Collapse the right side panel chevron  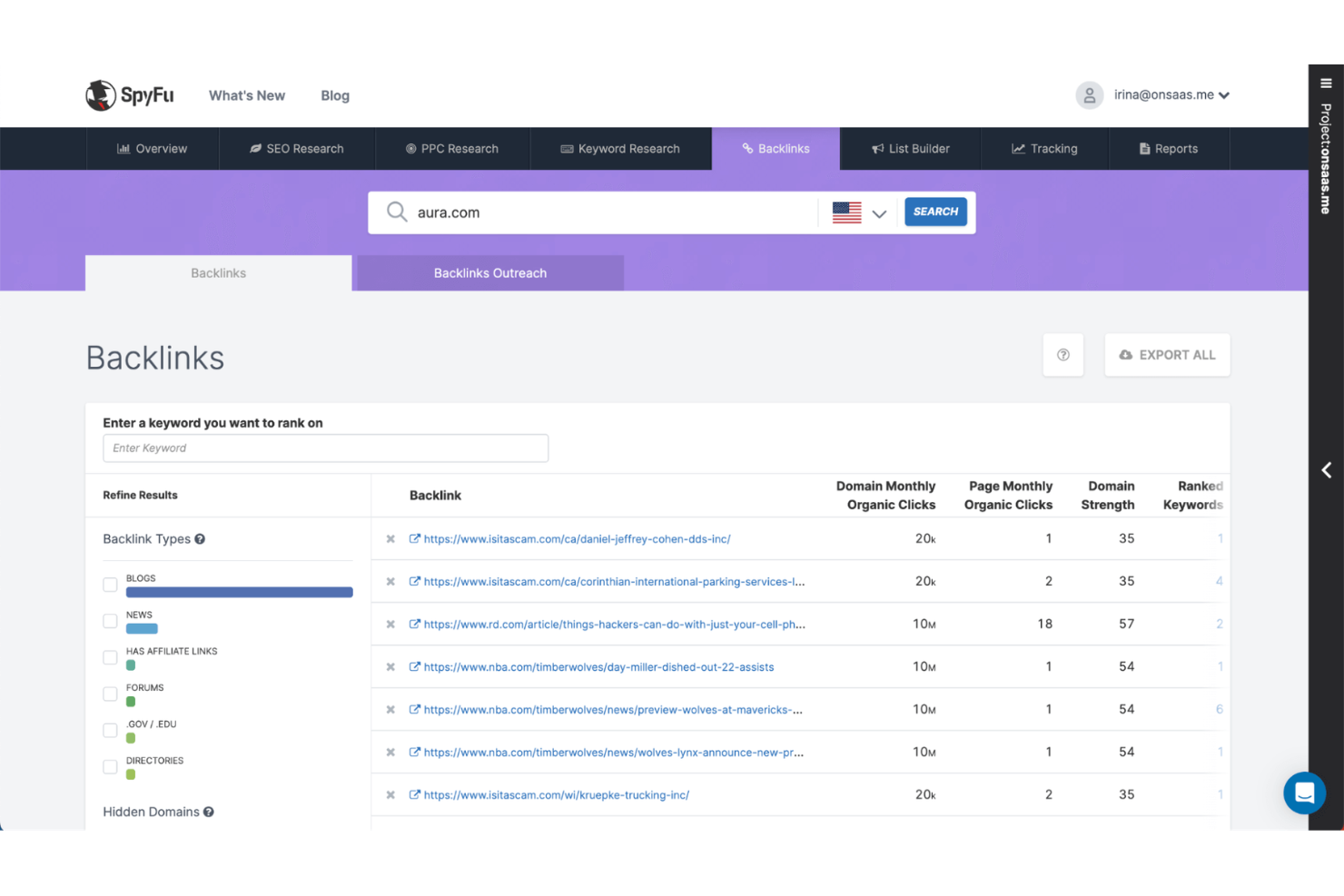coord(1326,470)
